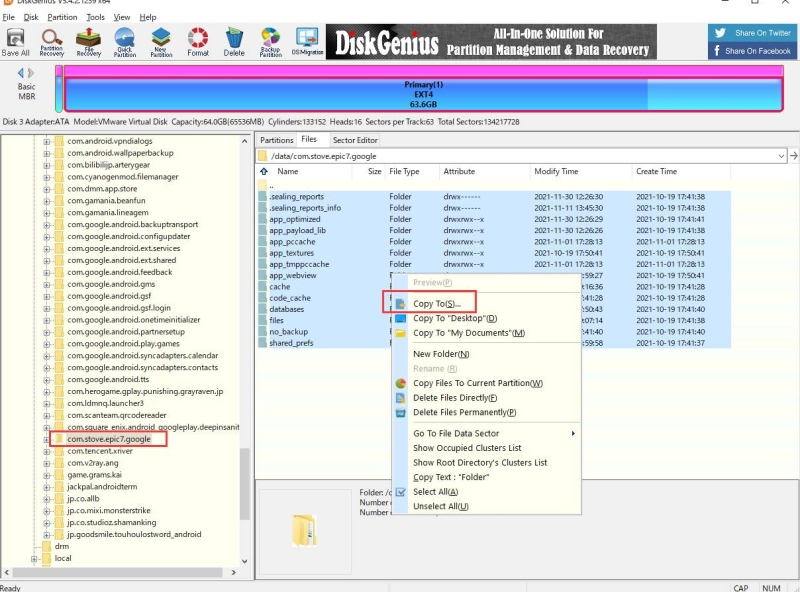Sort by Create Time column header

coord(656,171)
